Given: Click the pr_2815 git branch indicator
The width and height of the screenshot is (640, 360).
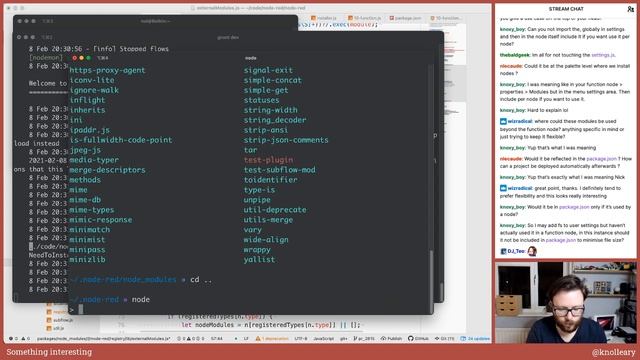Looking at the screenshot, I should (x=364, y=338).
